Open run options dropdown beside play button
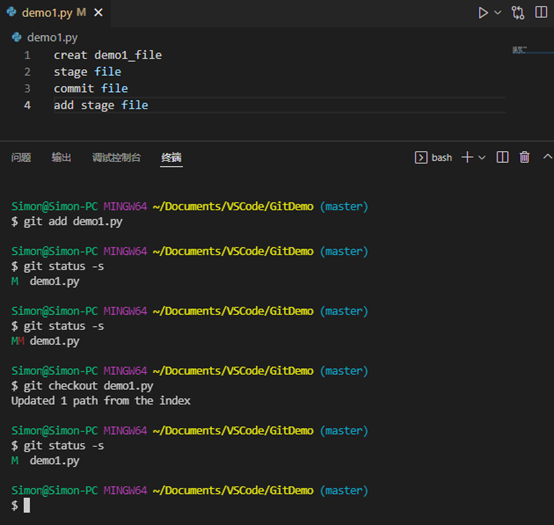This screenshot has width=554, height=525. 497,13
